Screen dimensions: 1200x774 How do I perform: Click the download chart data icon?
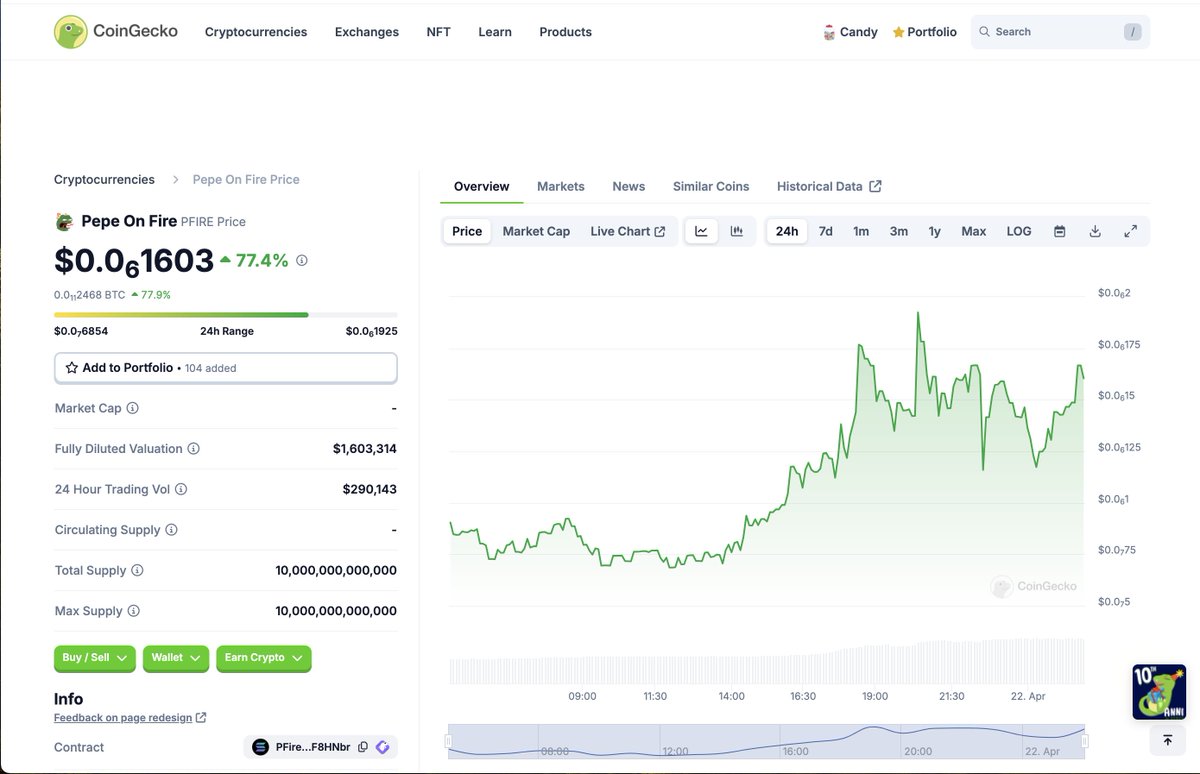point(1095,231)
